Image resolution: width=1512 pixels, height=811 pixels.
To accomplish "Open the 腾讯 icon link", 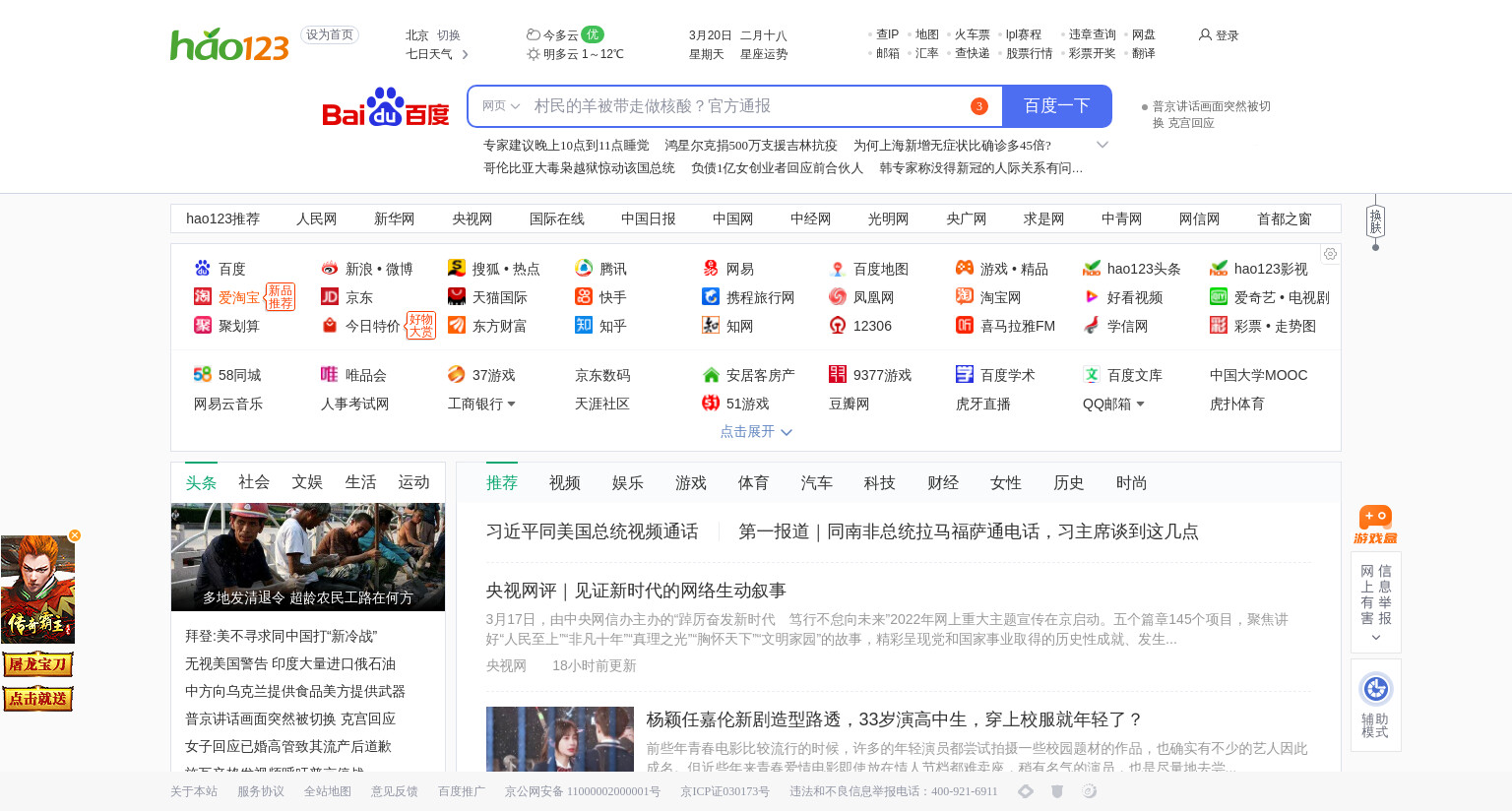I will [x=584, y=268].
